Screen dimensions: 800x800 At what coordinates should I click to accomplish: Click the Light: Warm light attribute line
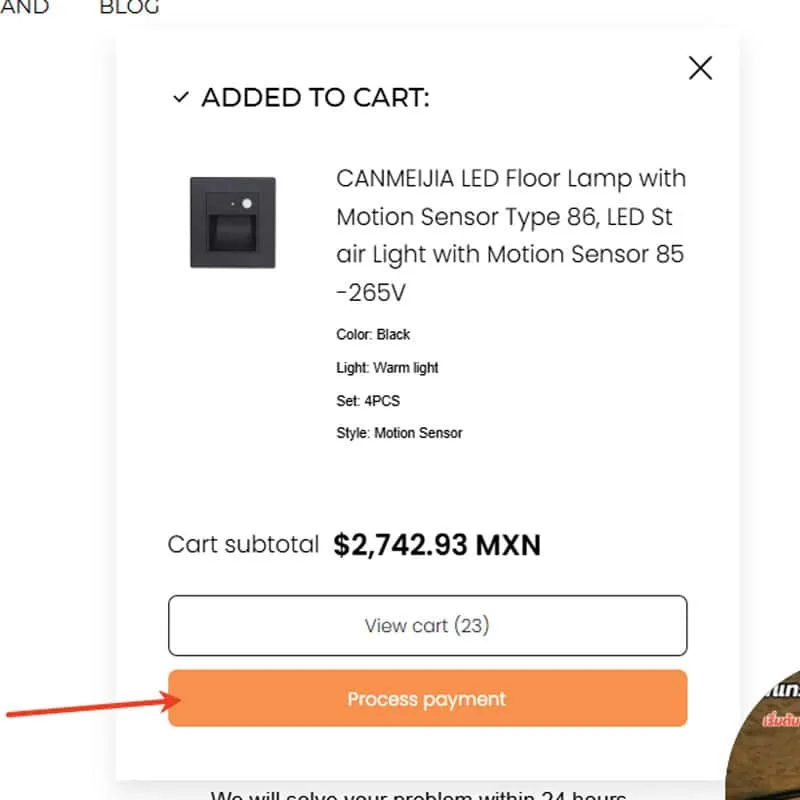pyautogui.click(x=387, y=367)
